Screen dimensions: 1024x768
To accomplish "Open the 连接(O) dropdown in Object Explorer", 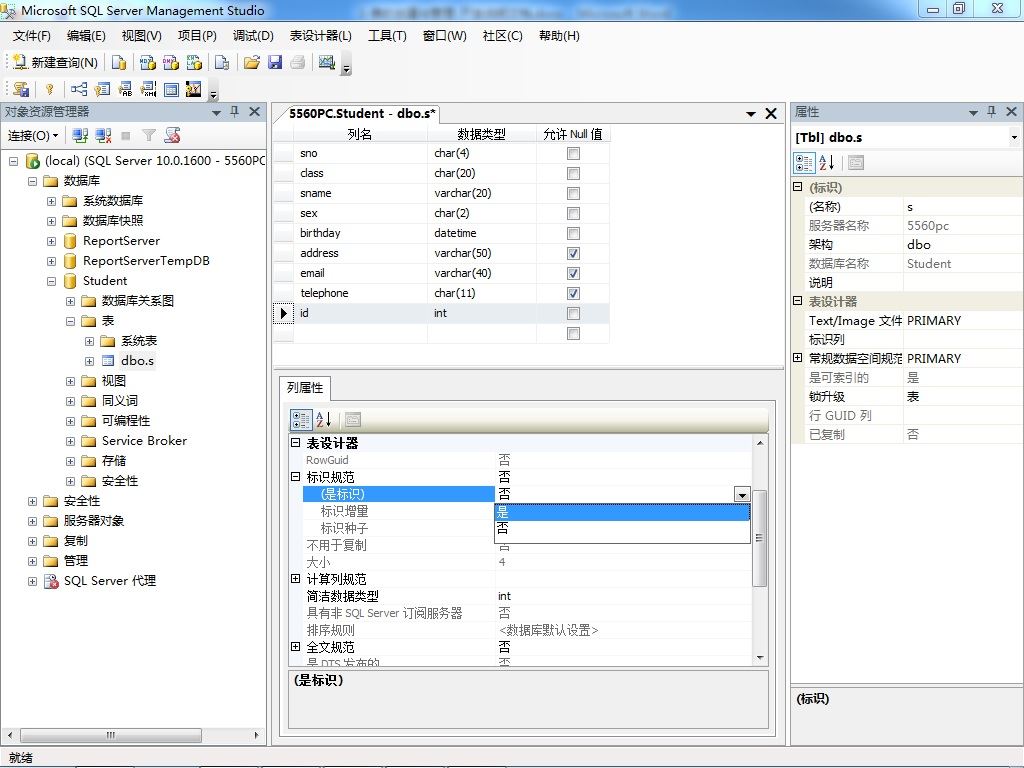I will (33, 135).
